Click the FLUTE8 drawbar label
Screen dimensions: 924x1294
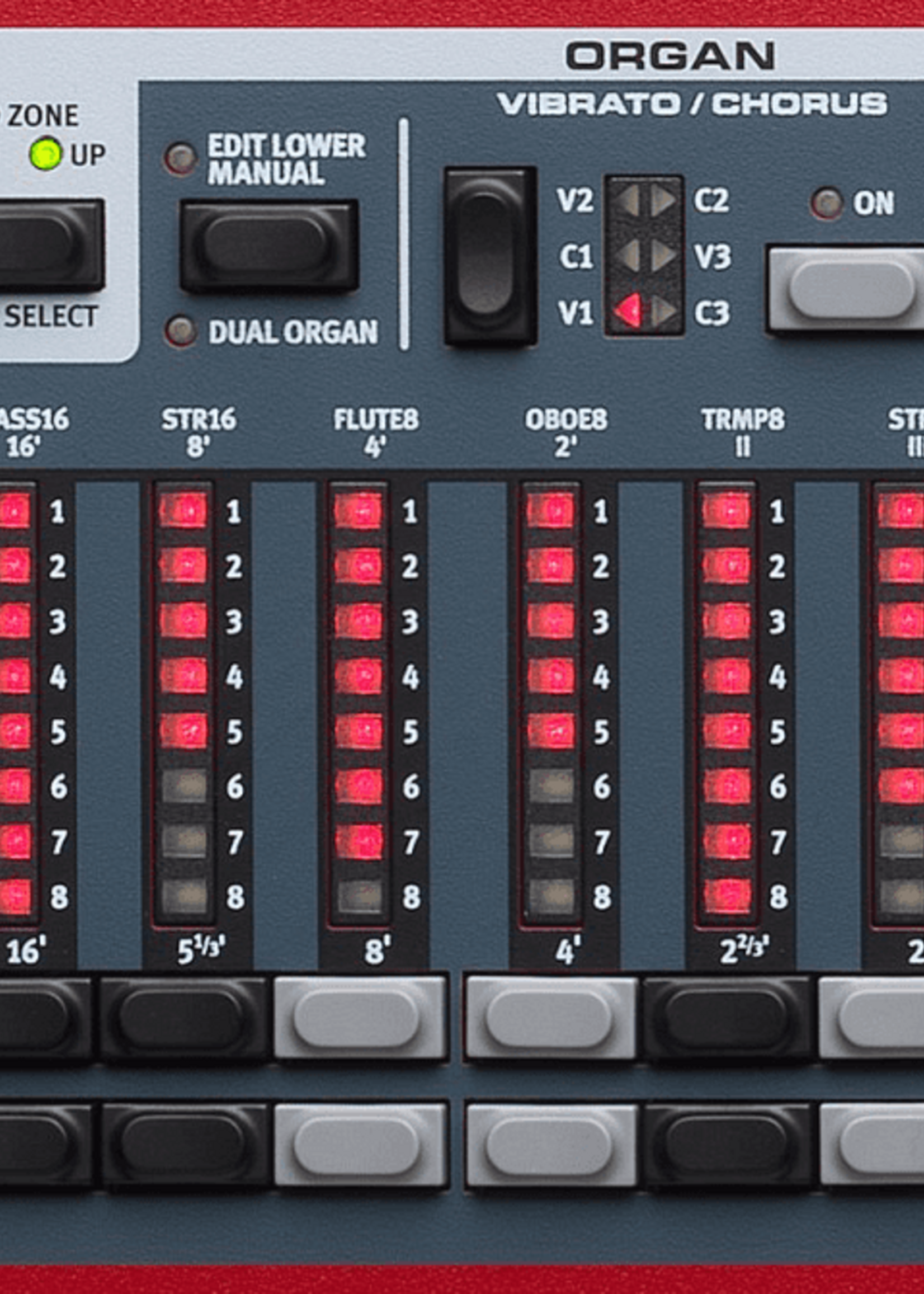(376, 420)
